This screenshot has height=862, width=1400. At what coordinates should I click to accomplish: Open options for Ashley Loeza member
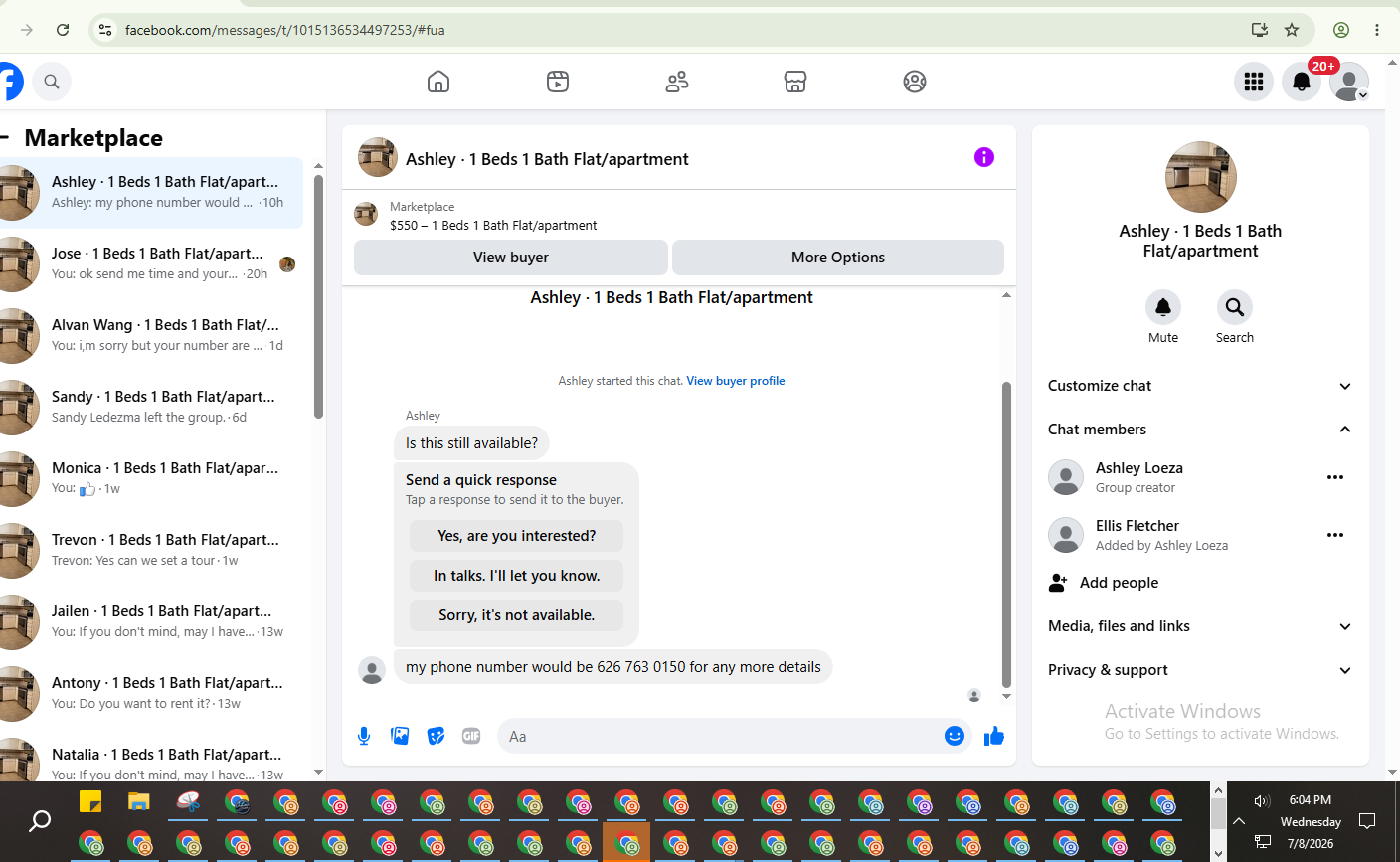tap(1335, 477)
